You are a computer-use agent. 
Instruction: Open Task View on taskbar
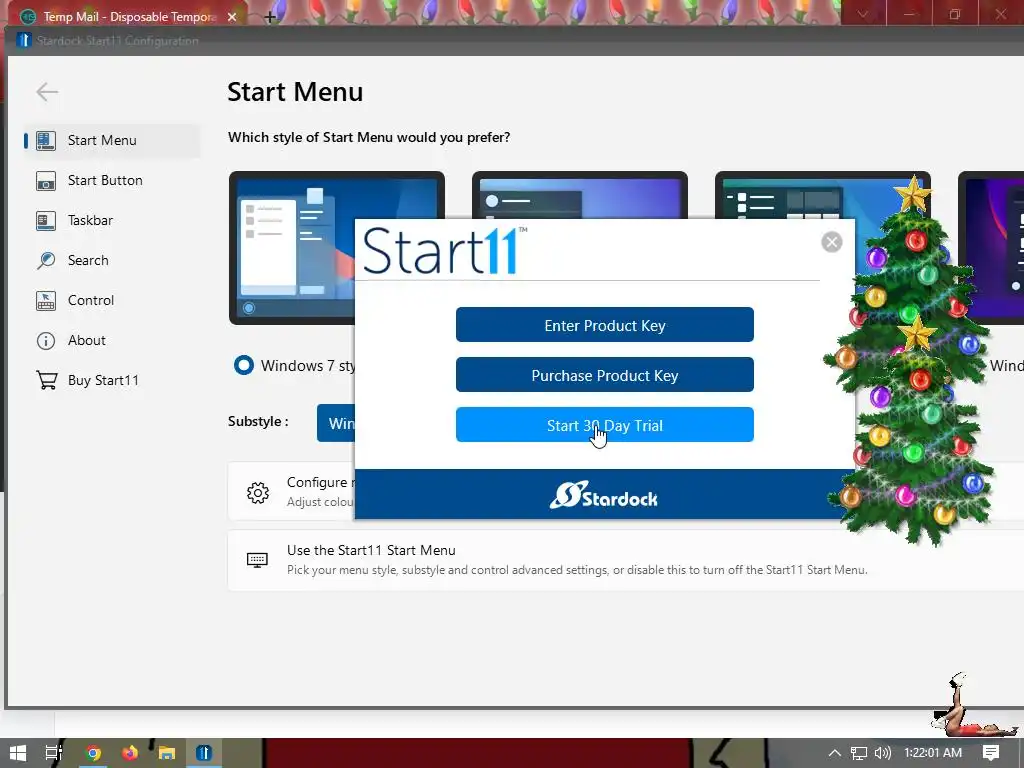point(54,753)
